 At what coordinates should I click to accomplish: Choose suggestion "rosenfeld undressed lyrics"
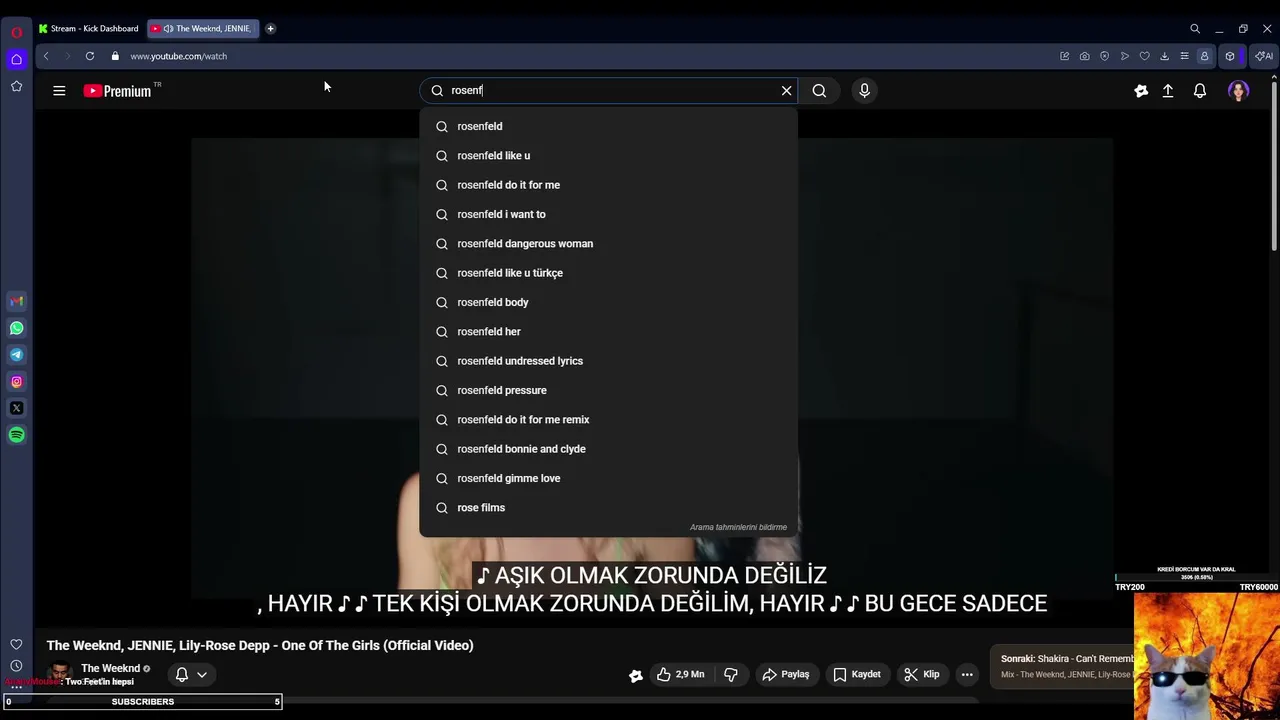[x=608, y=361]
